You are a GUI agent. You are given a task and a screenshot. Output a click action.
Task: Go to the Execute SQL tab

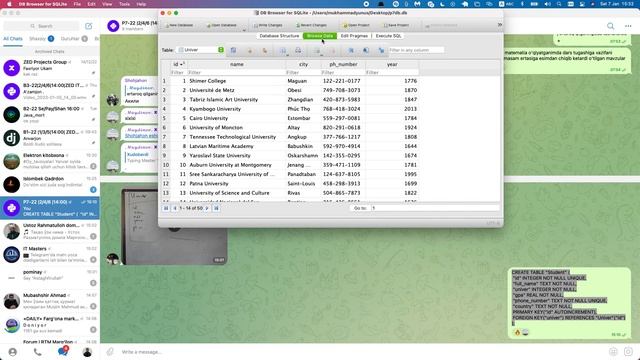tap(388, 36)
